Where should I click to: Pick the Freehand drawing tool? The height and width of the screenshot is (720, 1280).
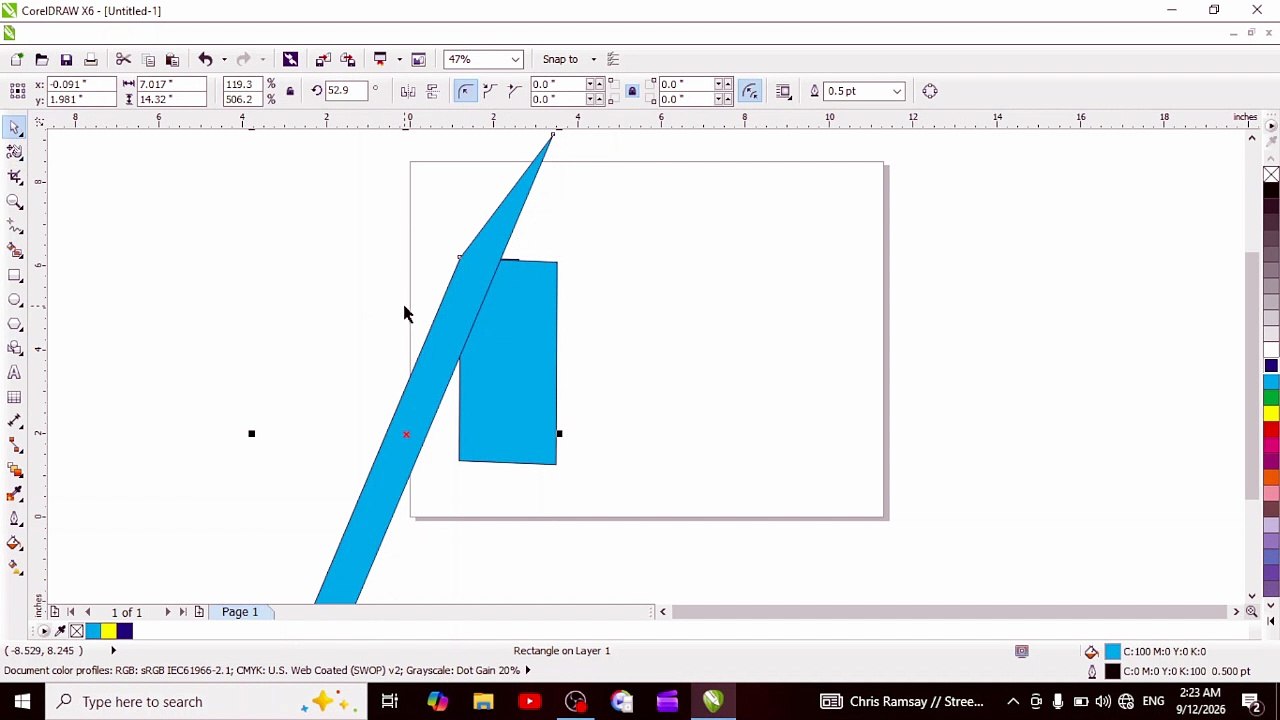15,226
